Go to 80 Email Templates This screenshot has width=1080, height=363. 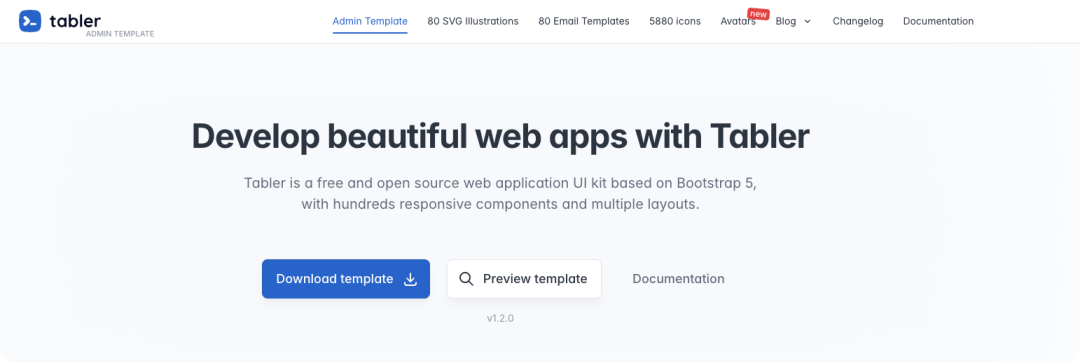584,21
